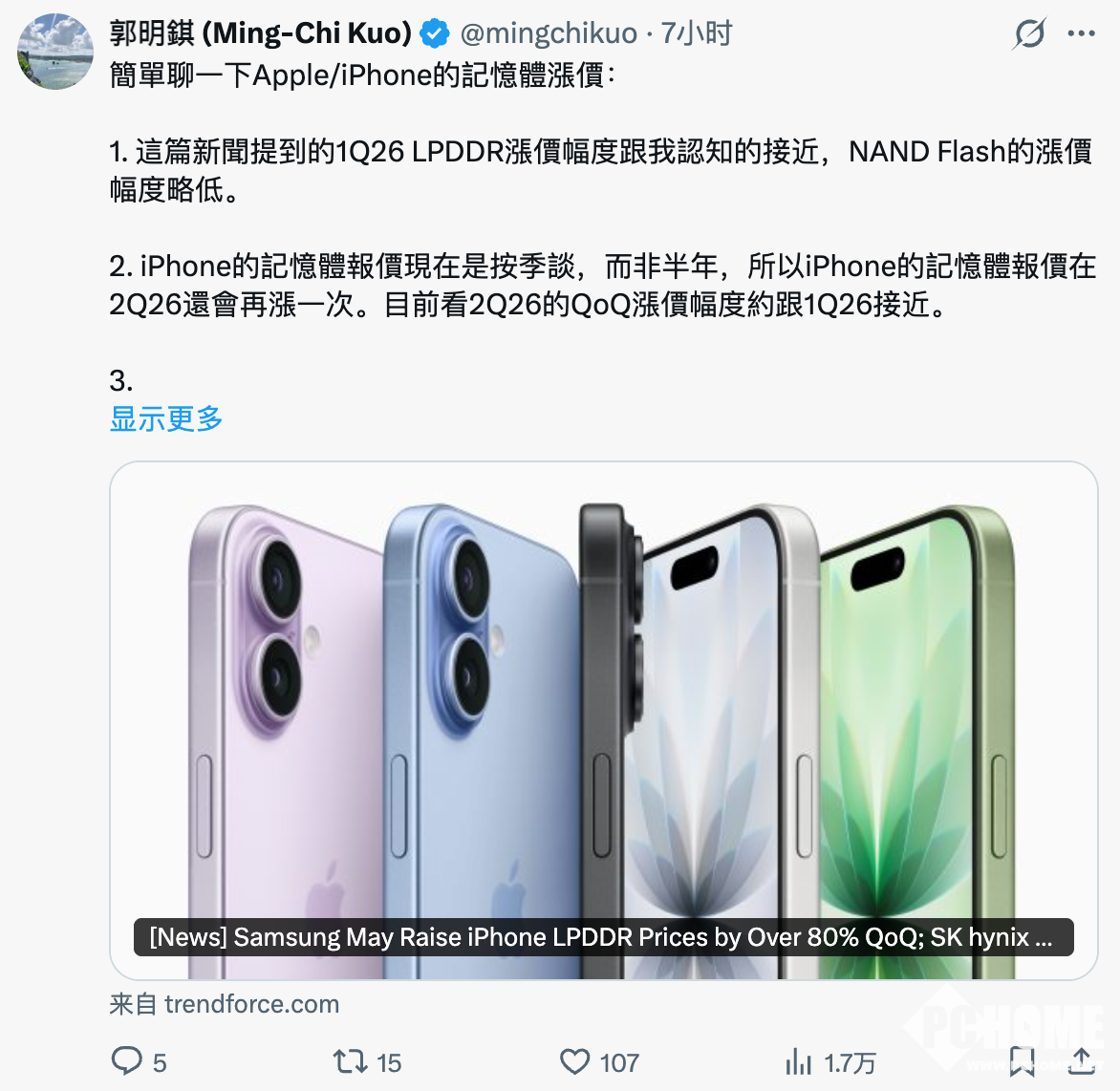Click the repost count 15

[389, 1062]
